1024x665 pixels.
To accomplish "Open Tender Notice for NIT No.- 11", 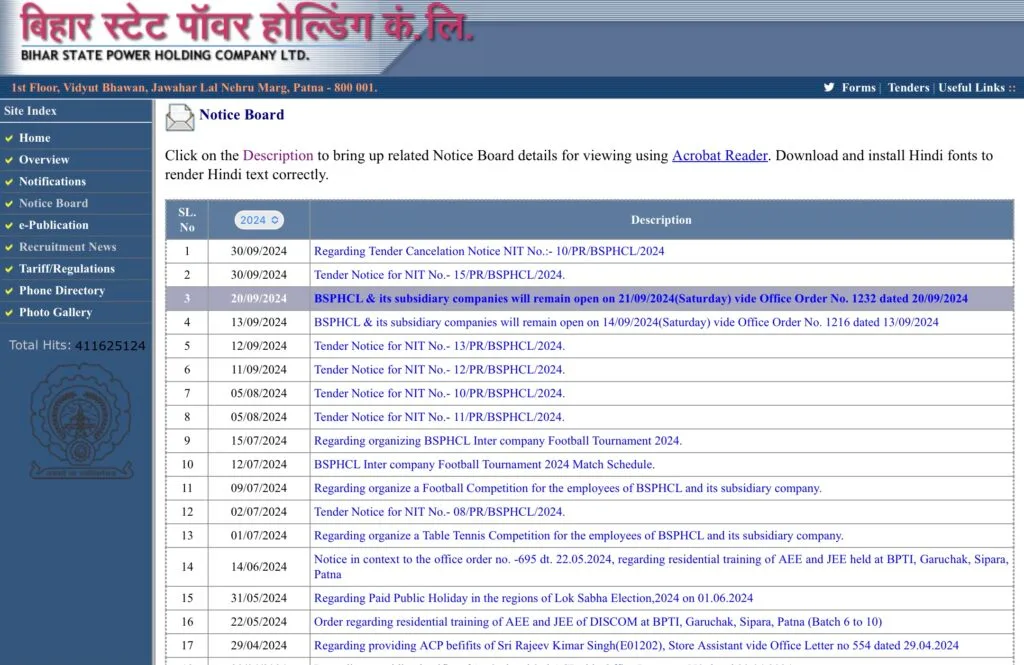I will (x=440, y=417).
